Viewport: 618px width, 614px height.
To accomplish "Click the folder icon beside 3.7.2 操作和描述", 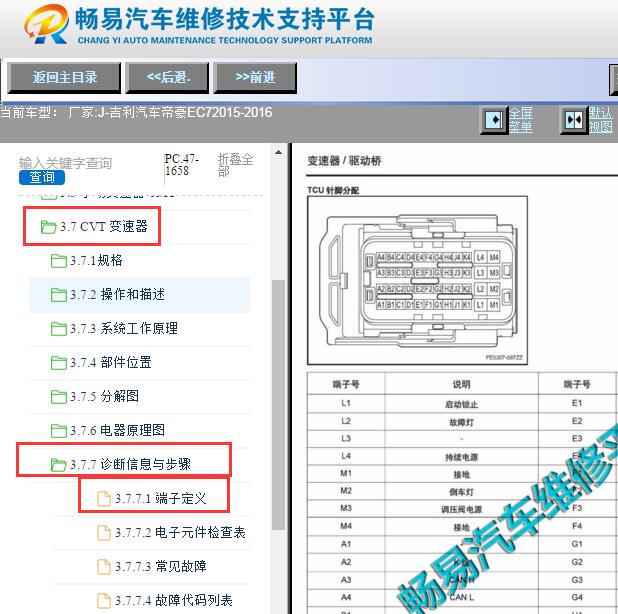I will click(59, 295).
